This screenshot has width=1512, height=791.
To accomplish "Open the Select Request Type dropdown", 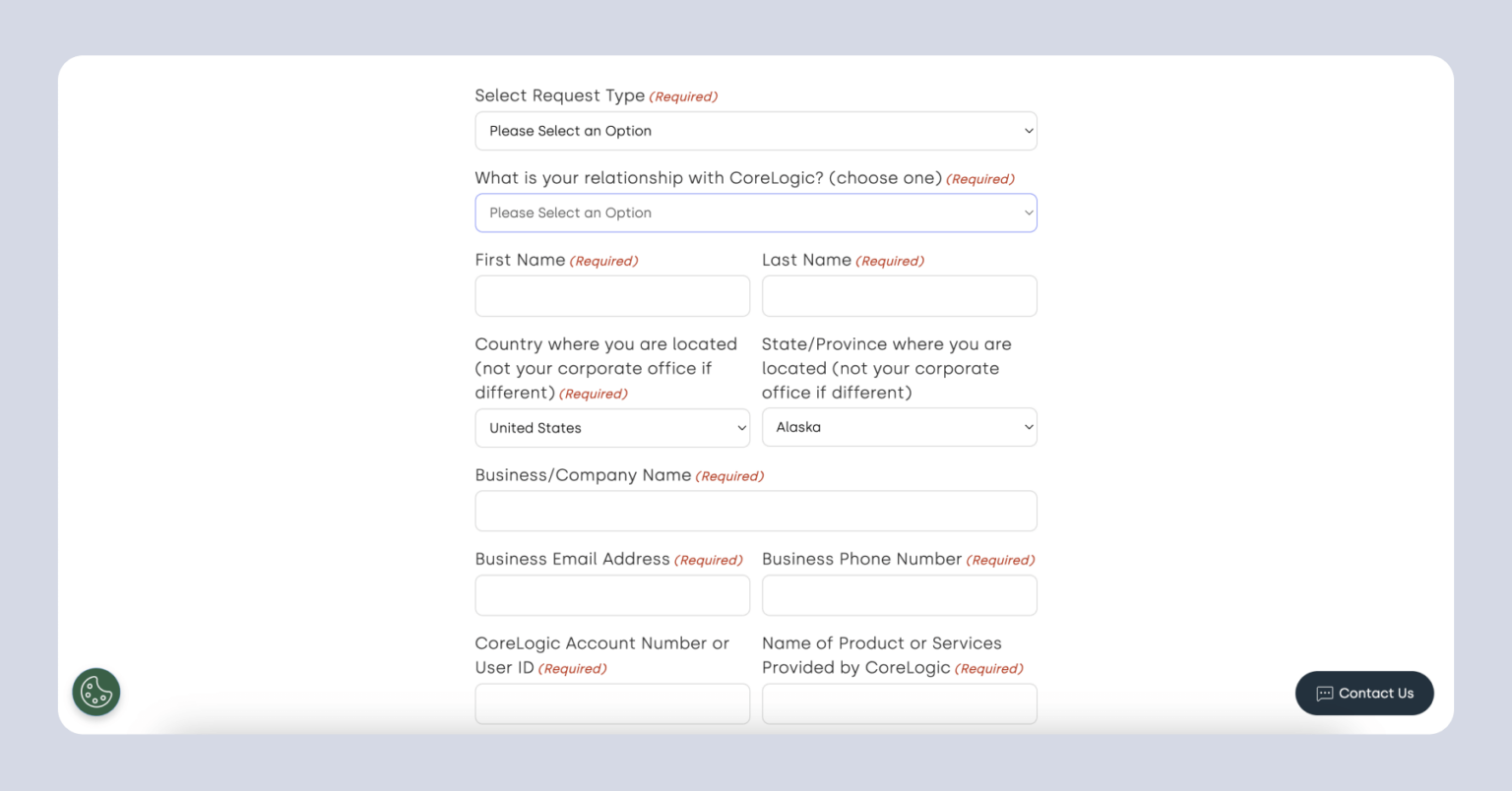I will click(756, 130).
